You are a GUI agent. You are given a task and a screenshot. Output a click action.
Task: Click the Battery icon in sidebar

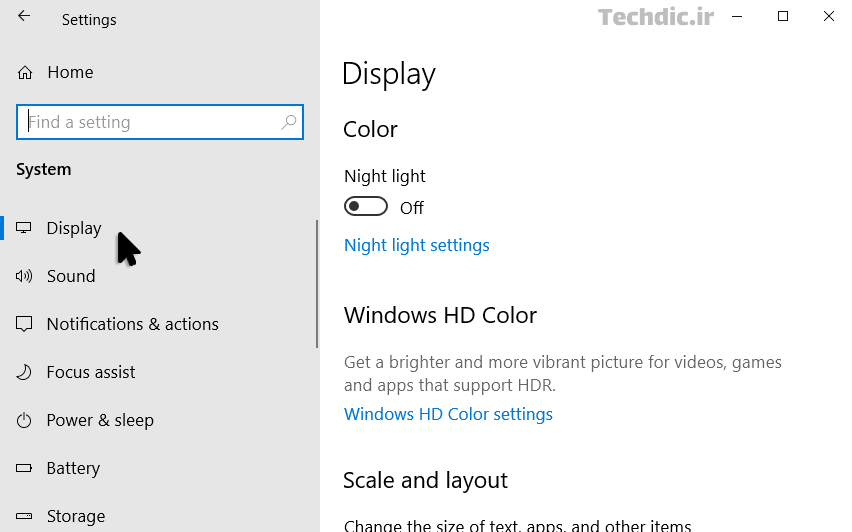click(x=24, y=468)
